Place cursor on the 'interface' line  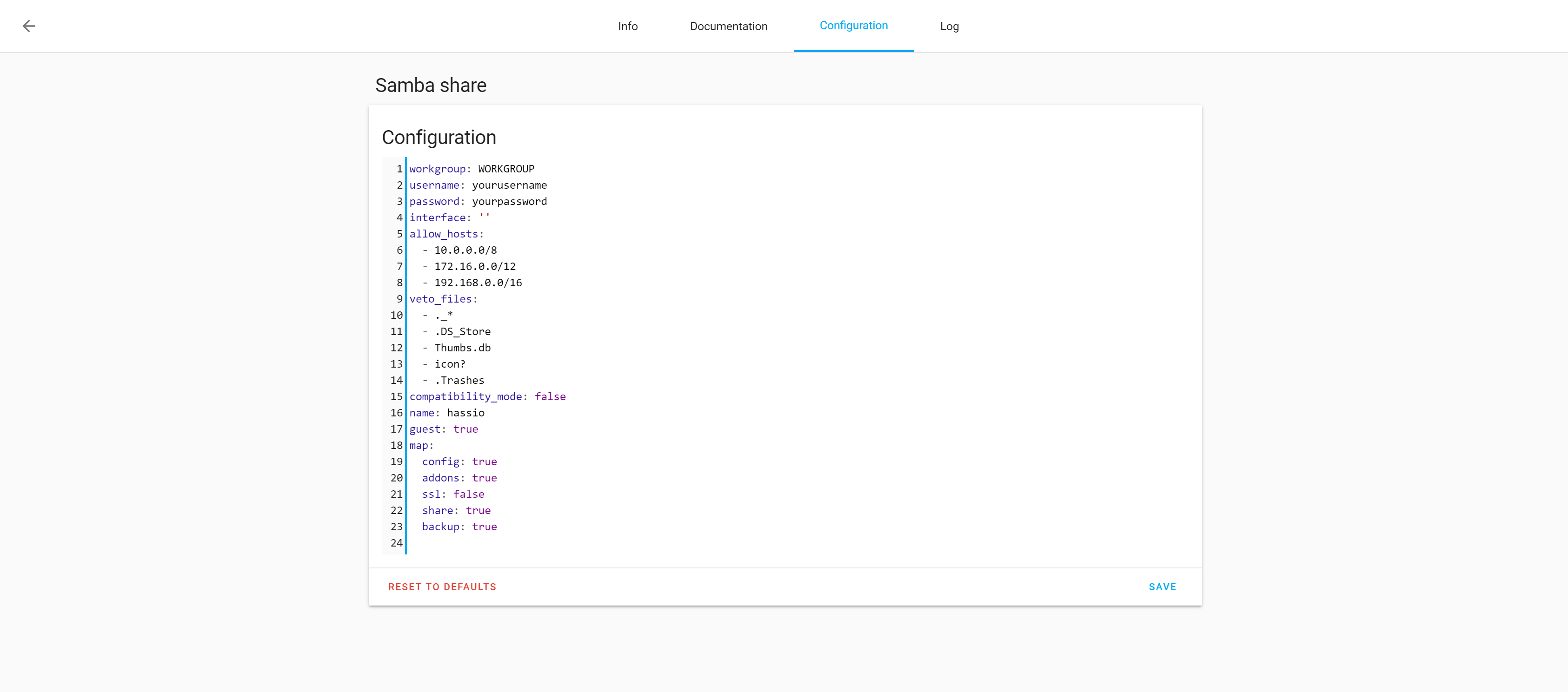point(449,217)
